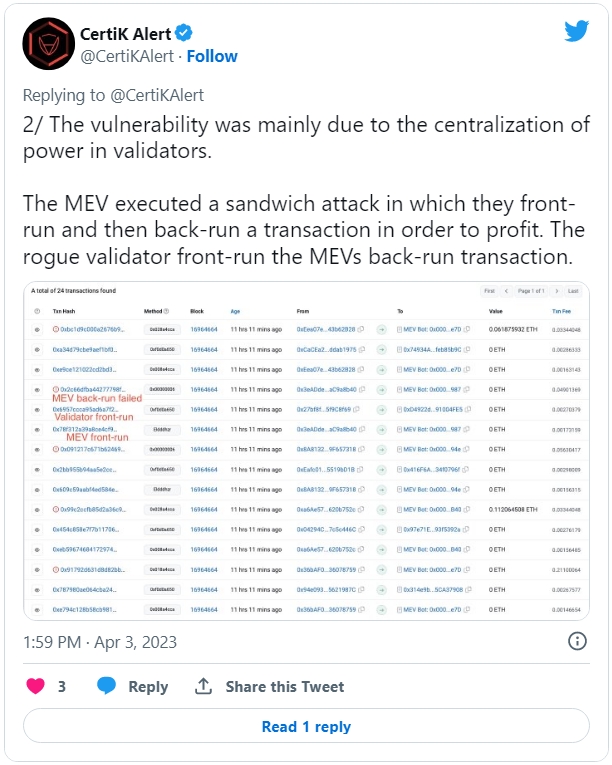This screenshot has width=612, height=765.
Task: Click the blue verified badge
Action: point(184,33)
